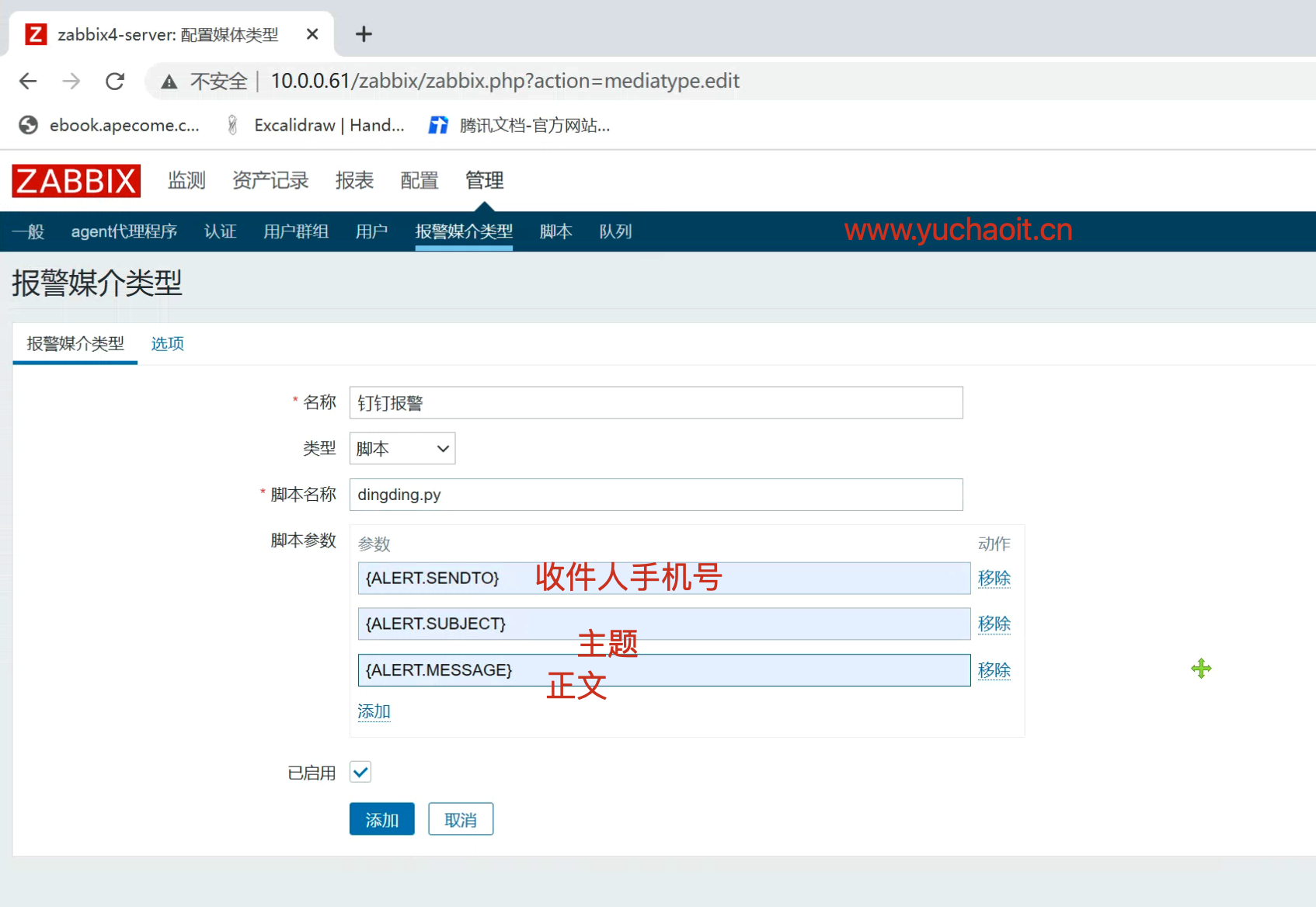The width and height of the screenshot is (1316, 907).
Task: Click the blue 添加 submit button
Action: click(x=381, y=819)
